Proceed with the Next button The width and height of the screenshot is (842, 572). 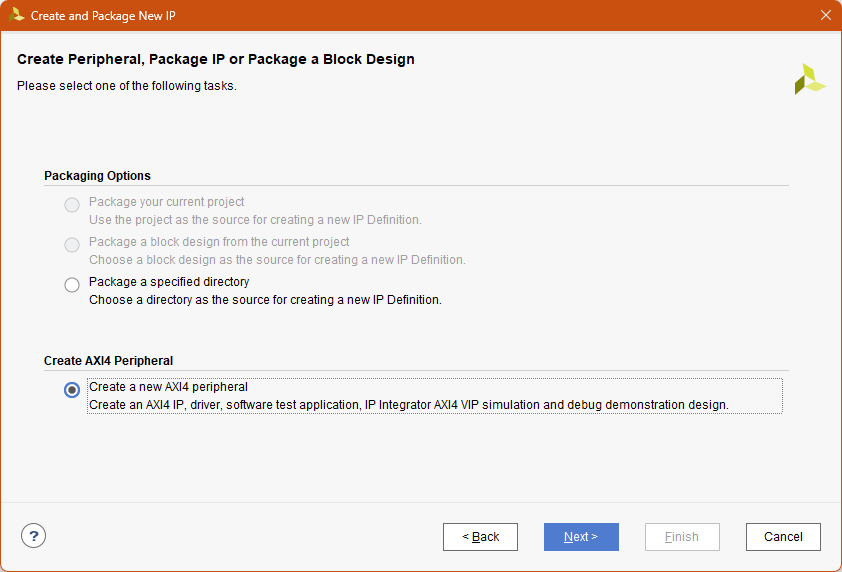581,537
